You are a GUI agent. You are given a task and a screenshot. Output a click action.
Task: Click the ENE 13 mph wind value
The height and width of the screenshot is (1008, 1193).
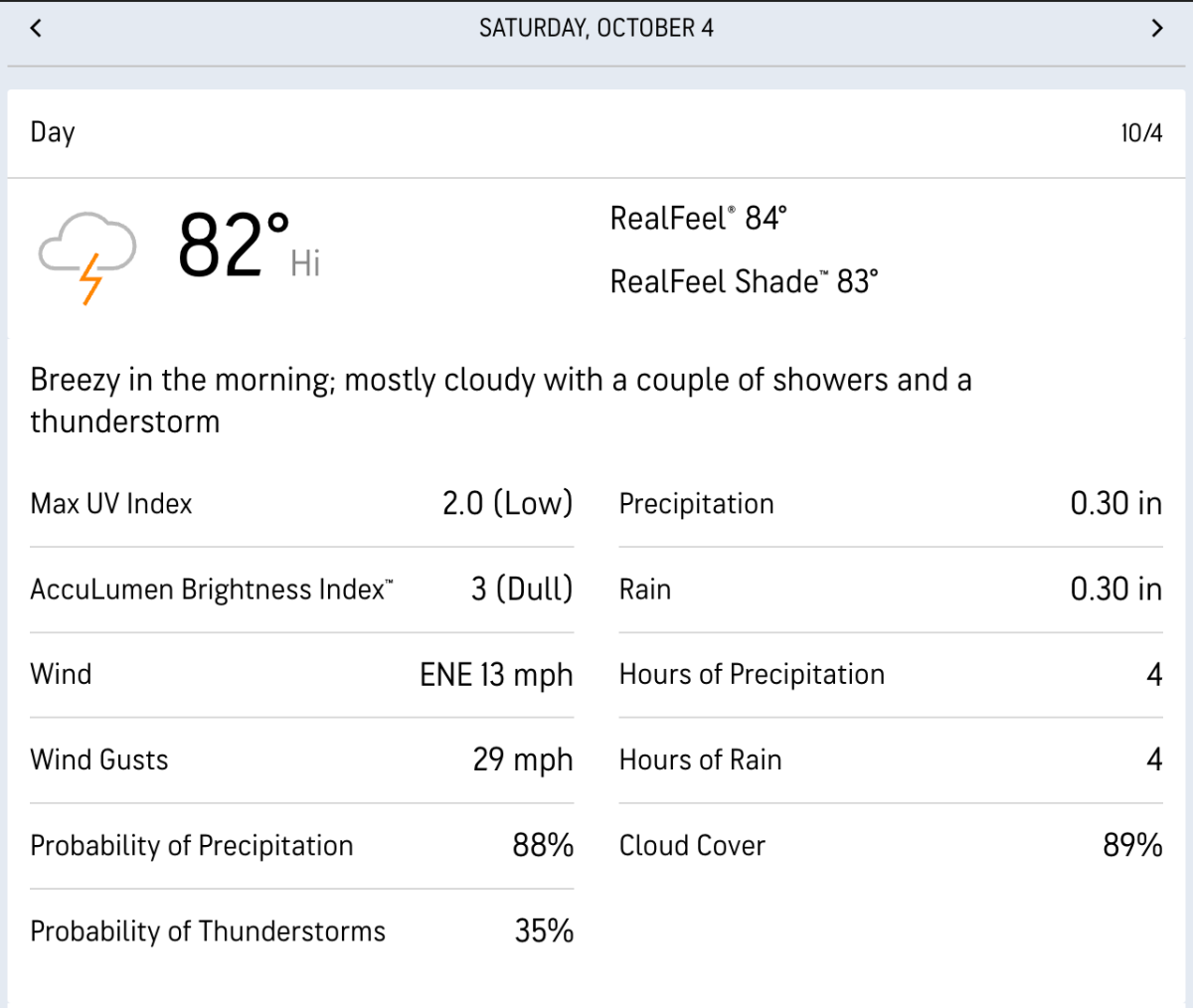click(496, 675)
